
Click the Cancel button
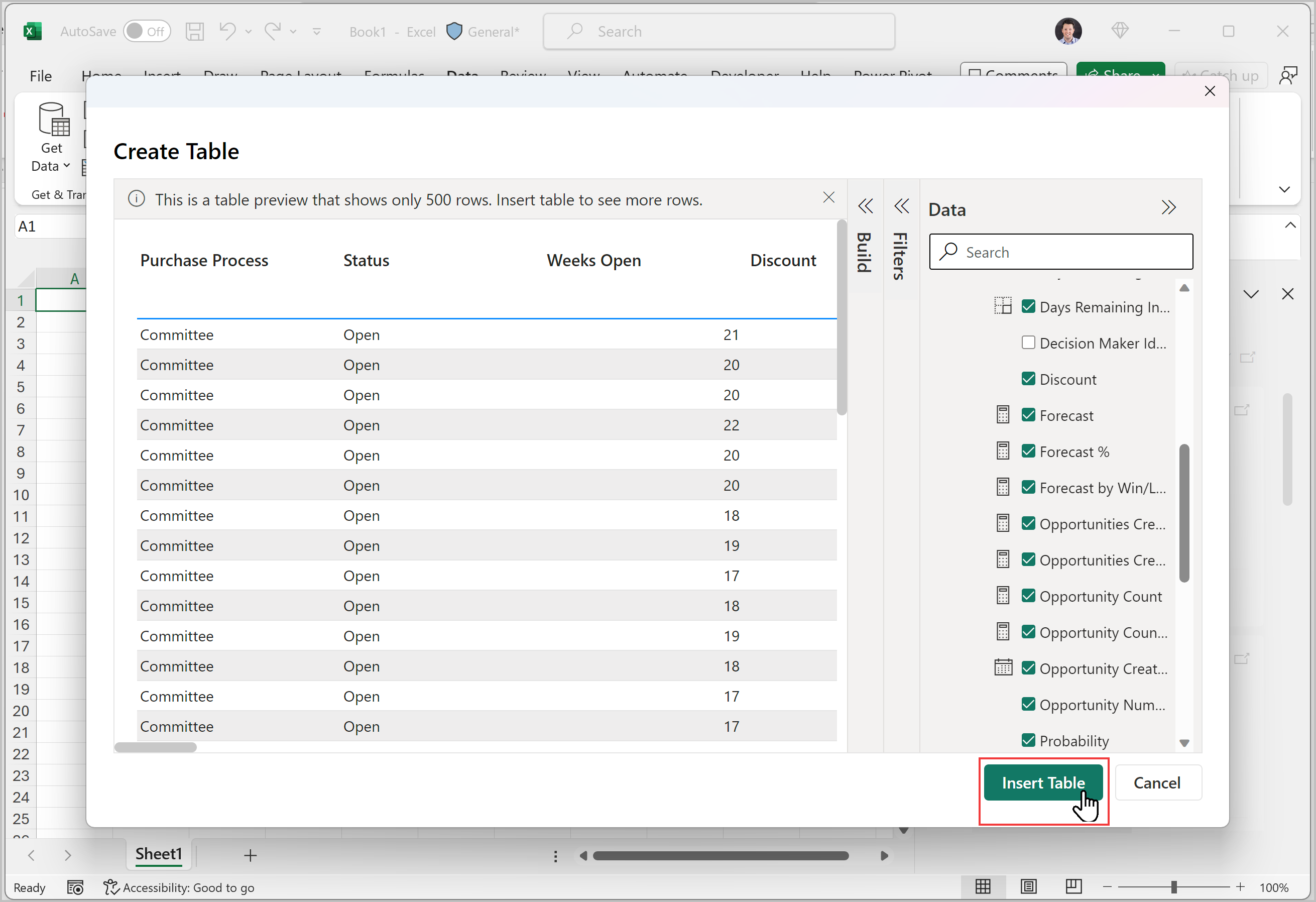tap(1157, 783)
